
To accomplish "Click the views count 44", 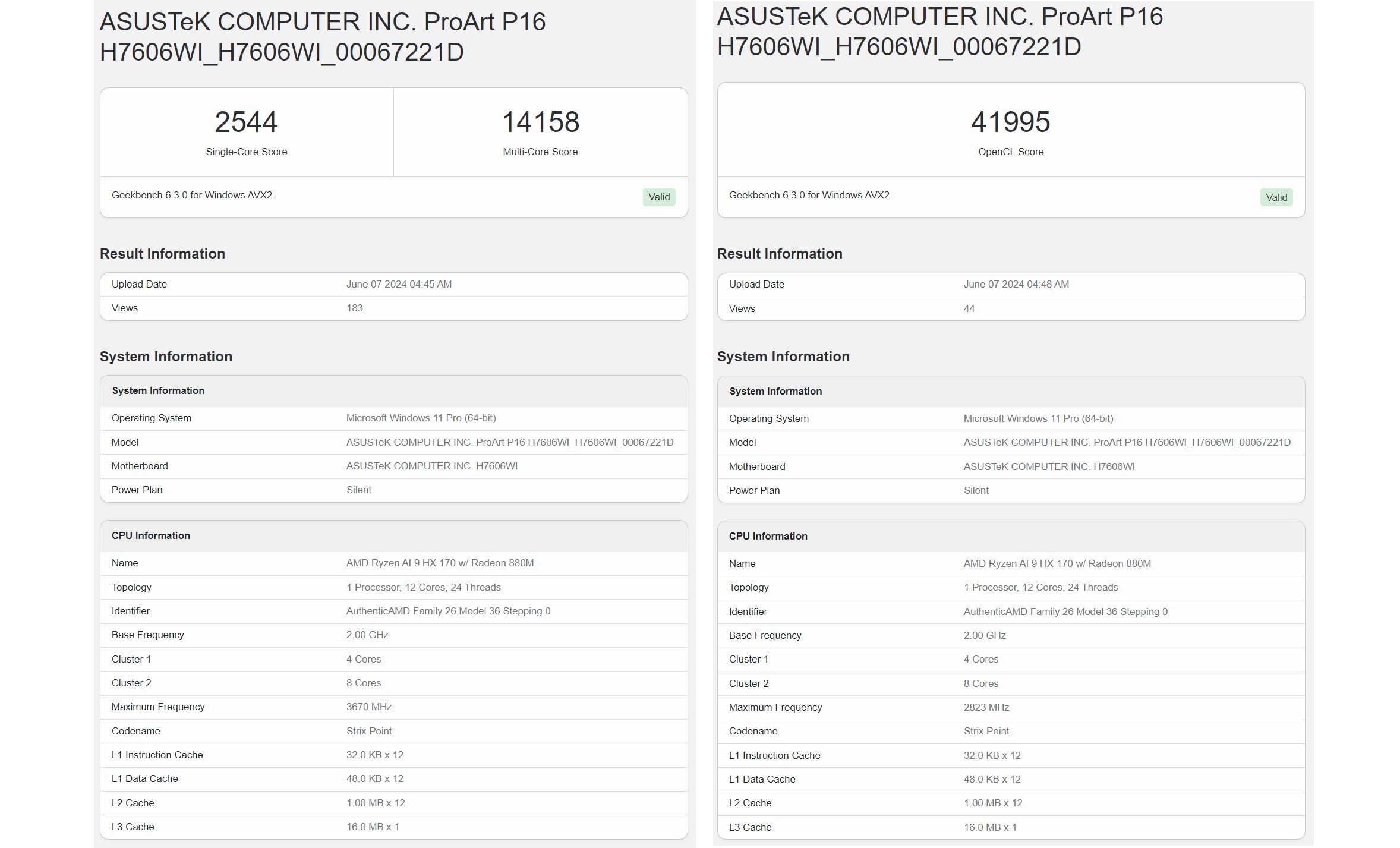I will point(969,308).
